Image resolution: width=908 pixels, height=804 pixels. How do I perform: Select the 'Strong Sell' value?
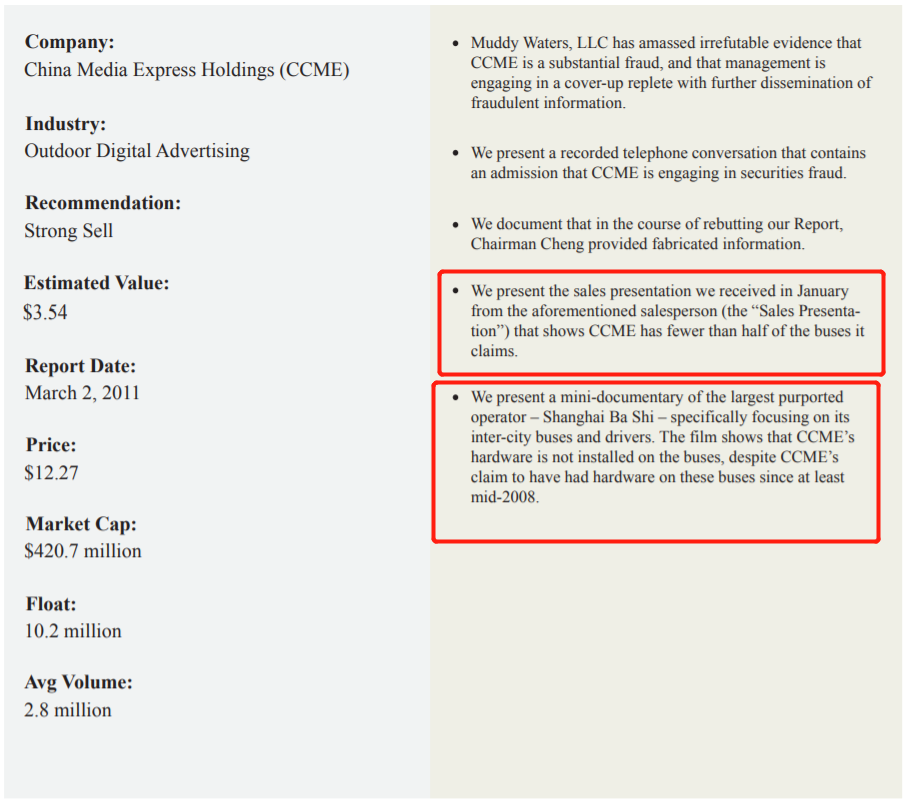point(69,231)
